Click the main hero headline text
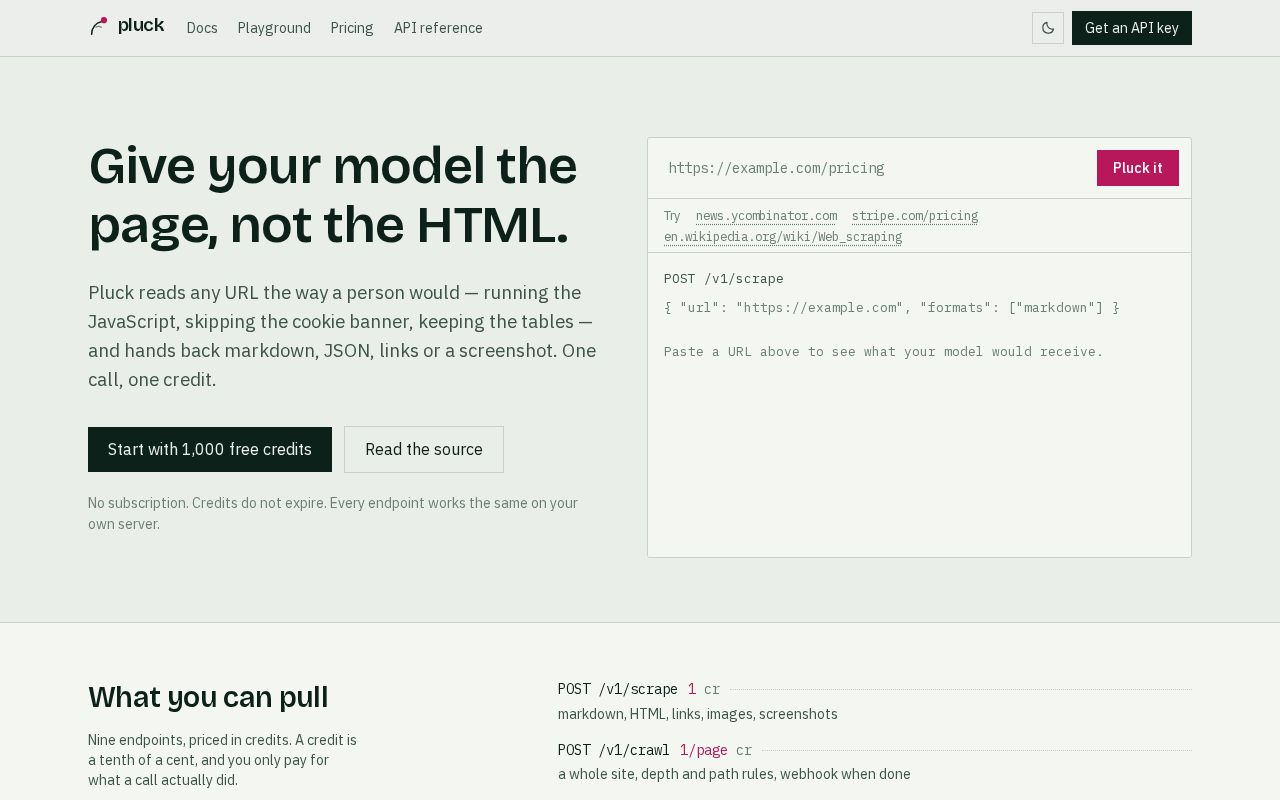The height and width of the screenshot is (800, 1280). coord(333,195)
